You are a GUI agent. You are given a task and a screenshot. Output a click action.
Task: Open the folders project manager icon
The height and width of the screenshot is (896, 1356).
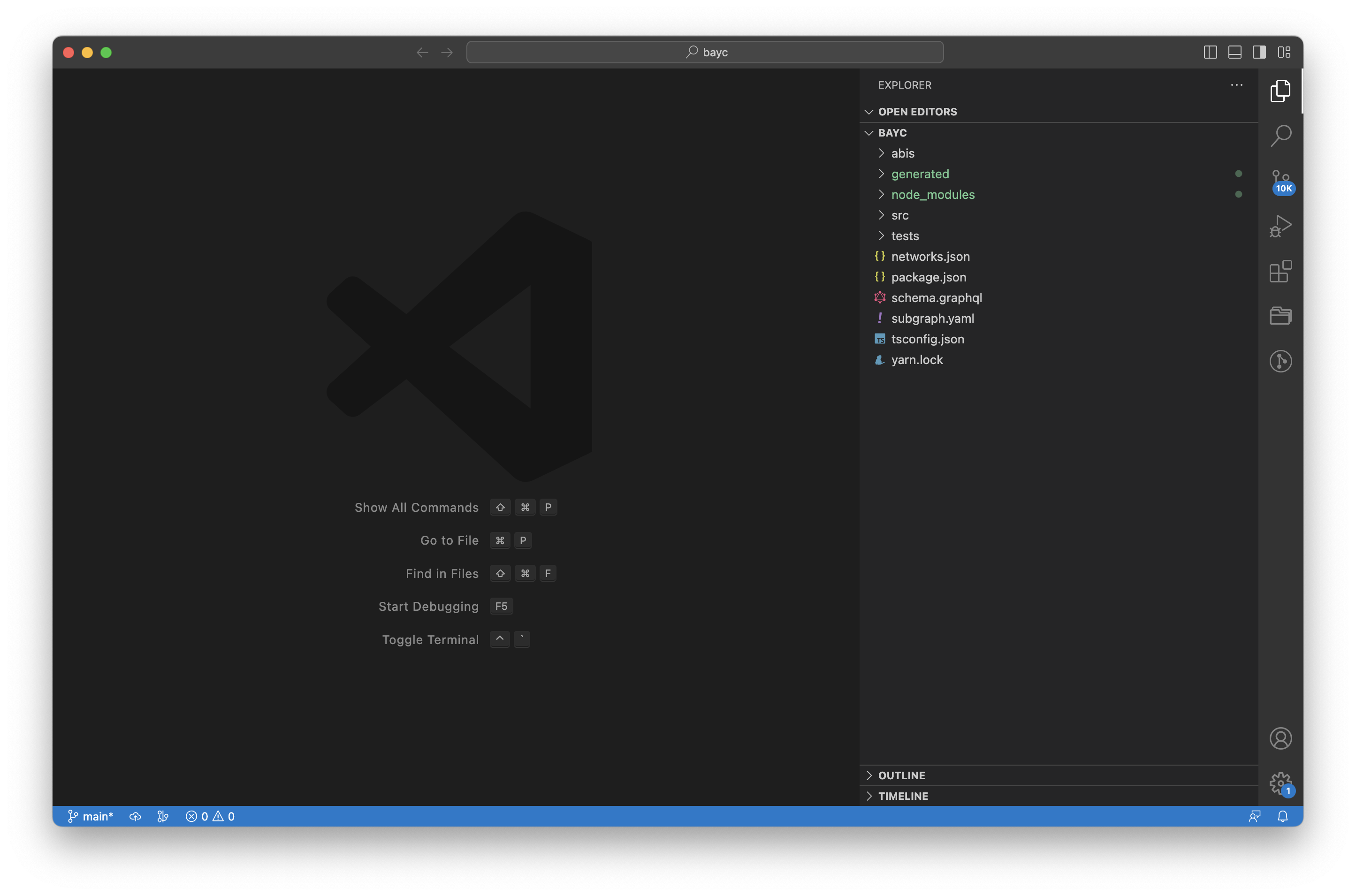point(1280,316)
